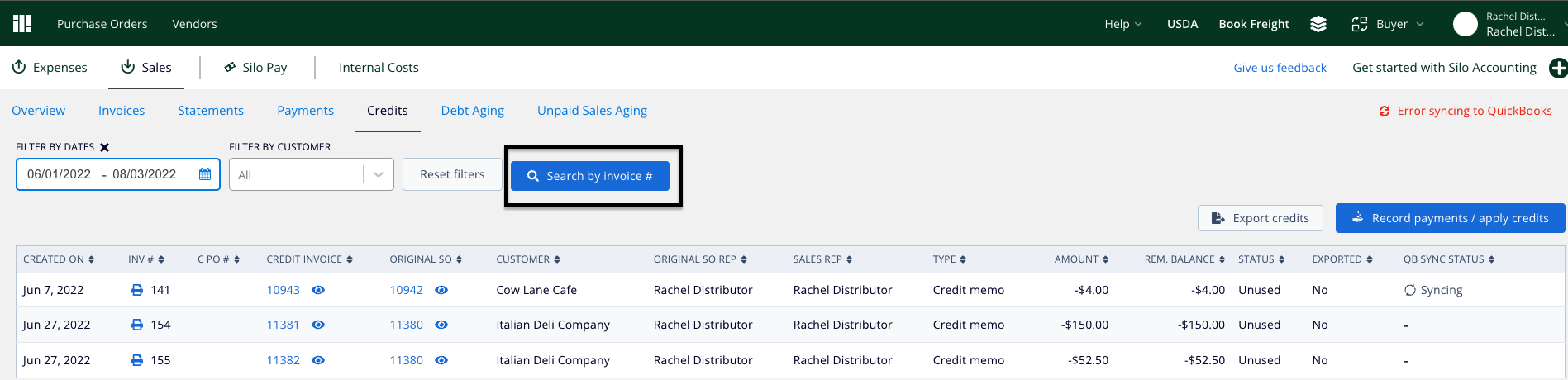Open the Help dropdown menu
Image resolution: width=1568 pixels, height=380 pixels.
[x=1123, y=24]
